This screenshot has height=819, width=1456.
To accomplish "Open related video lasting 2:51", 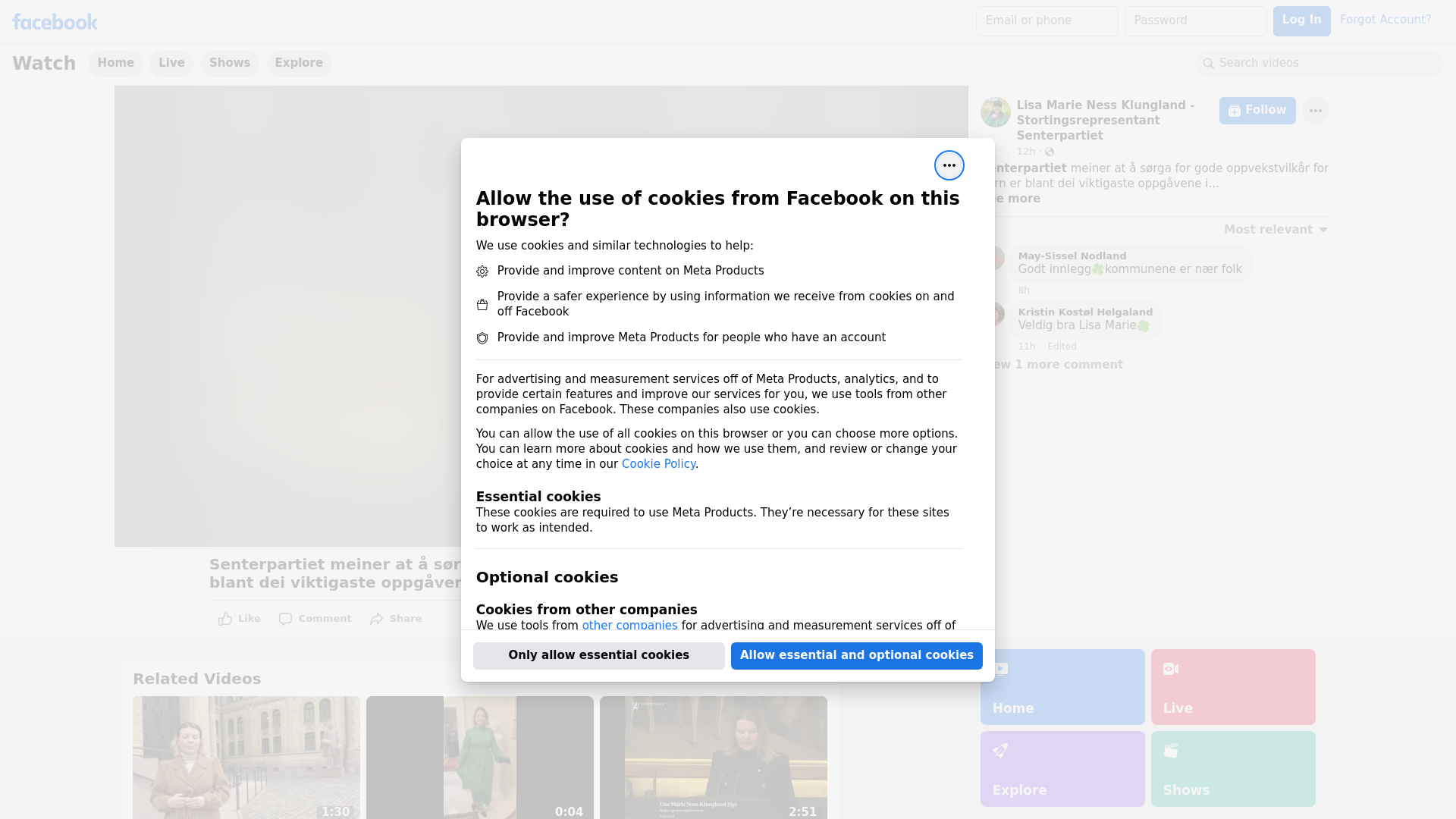I will pyautogui.click(x=713, y=758).
